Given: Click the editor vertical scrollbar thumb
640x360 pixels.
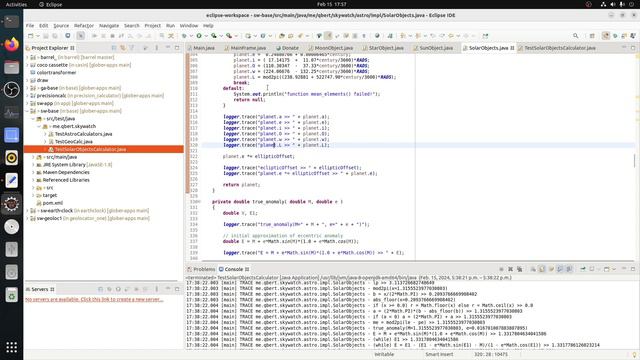Looking at the screenshot, I should tap(634, 160).
